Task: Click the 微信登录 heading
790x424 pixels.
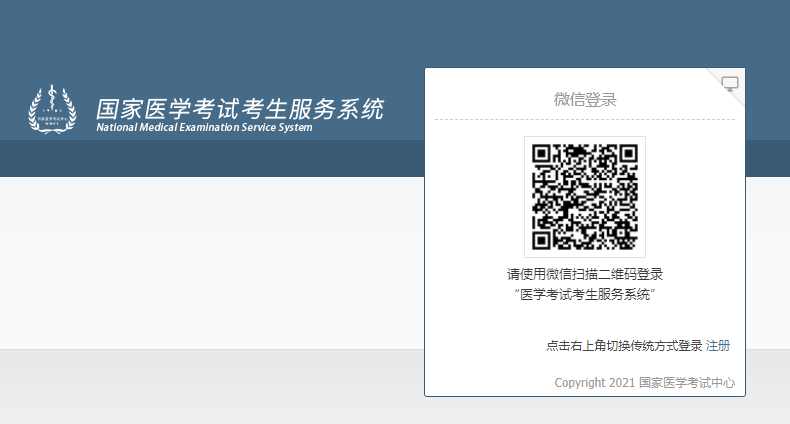Action: [x=585, y=99]
